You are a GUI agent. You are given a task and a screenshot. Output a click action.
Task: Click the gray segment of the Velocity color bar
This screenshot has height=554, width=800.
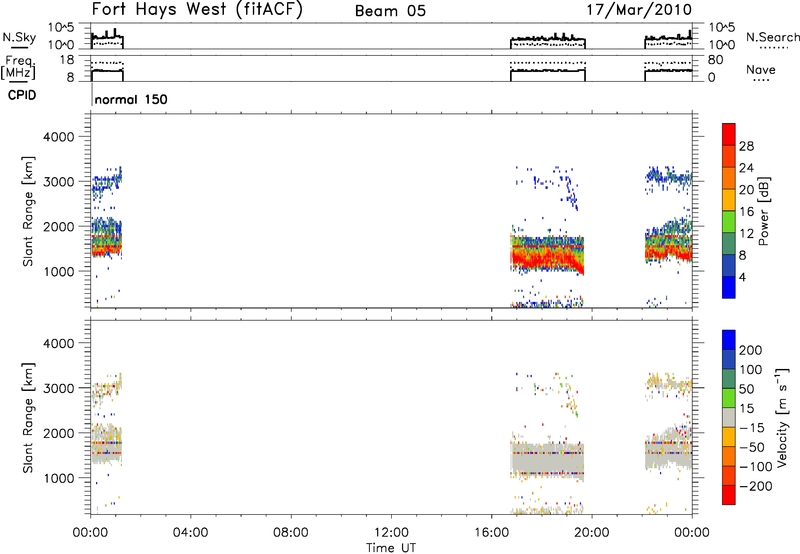pyautogui.click(x=729, y=417)
